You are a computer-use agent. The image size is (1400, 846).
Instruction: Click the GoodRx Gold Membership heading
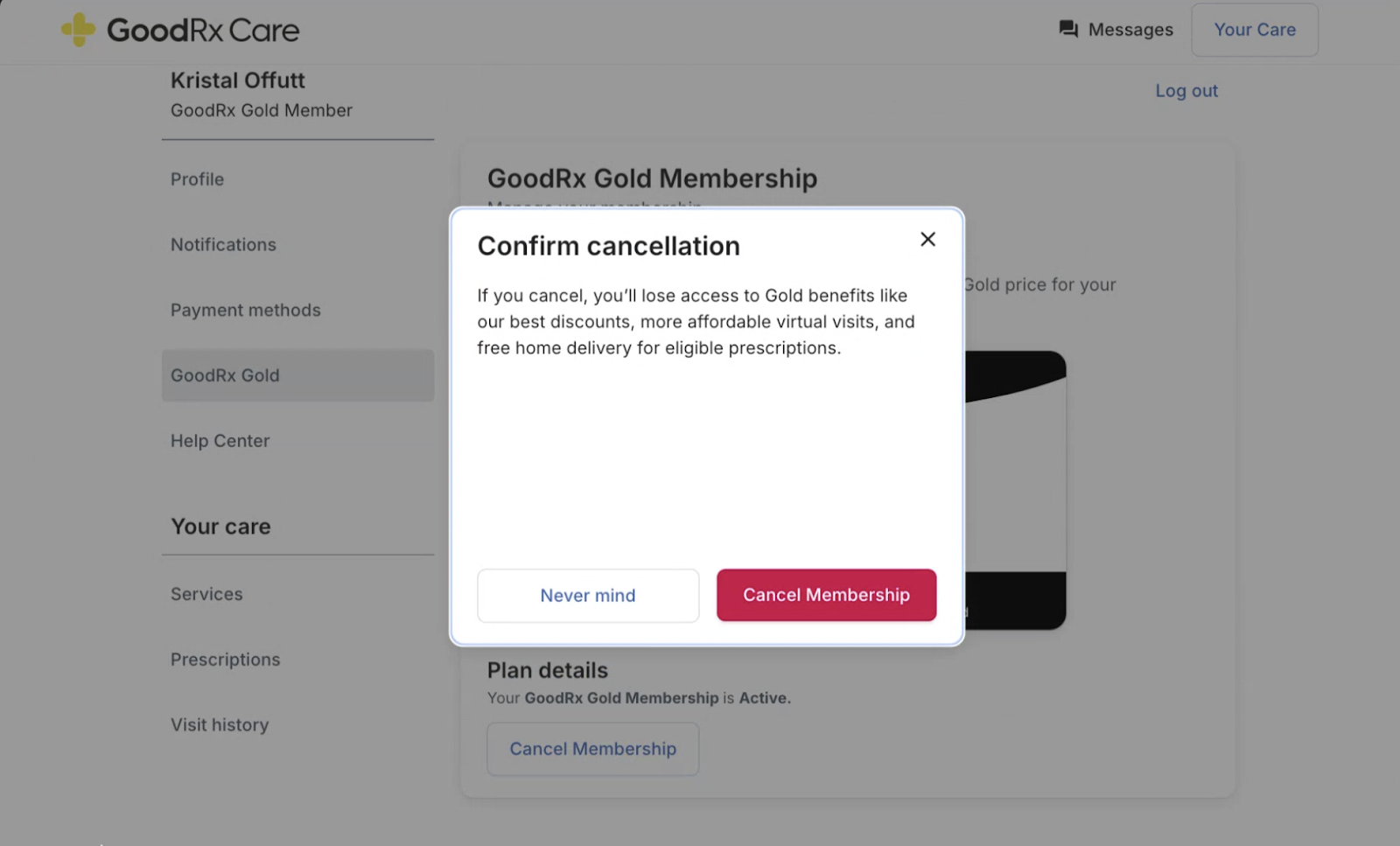pyautogui.click(x=652, y=178)
